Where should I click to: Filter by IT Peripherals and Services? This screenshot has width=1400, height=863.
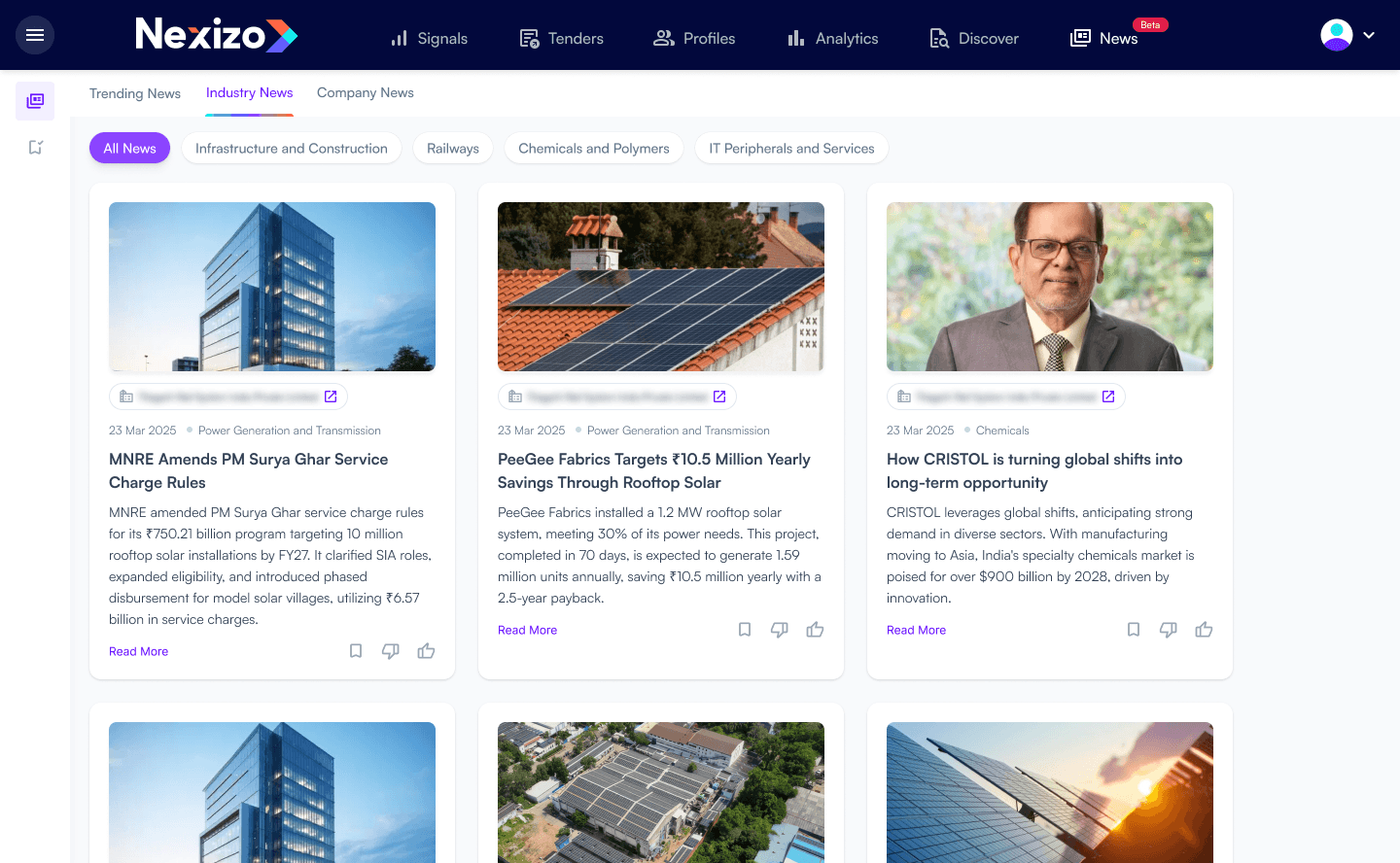(791, 148)
